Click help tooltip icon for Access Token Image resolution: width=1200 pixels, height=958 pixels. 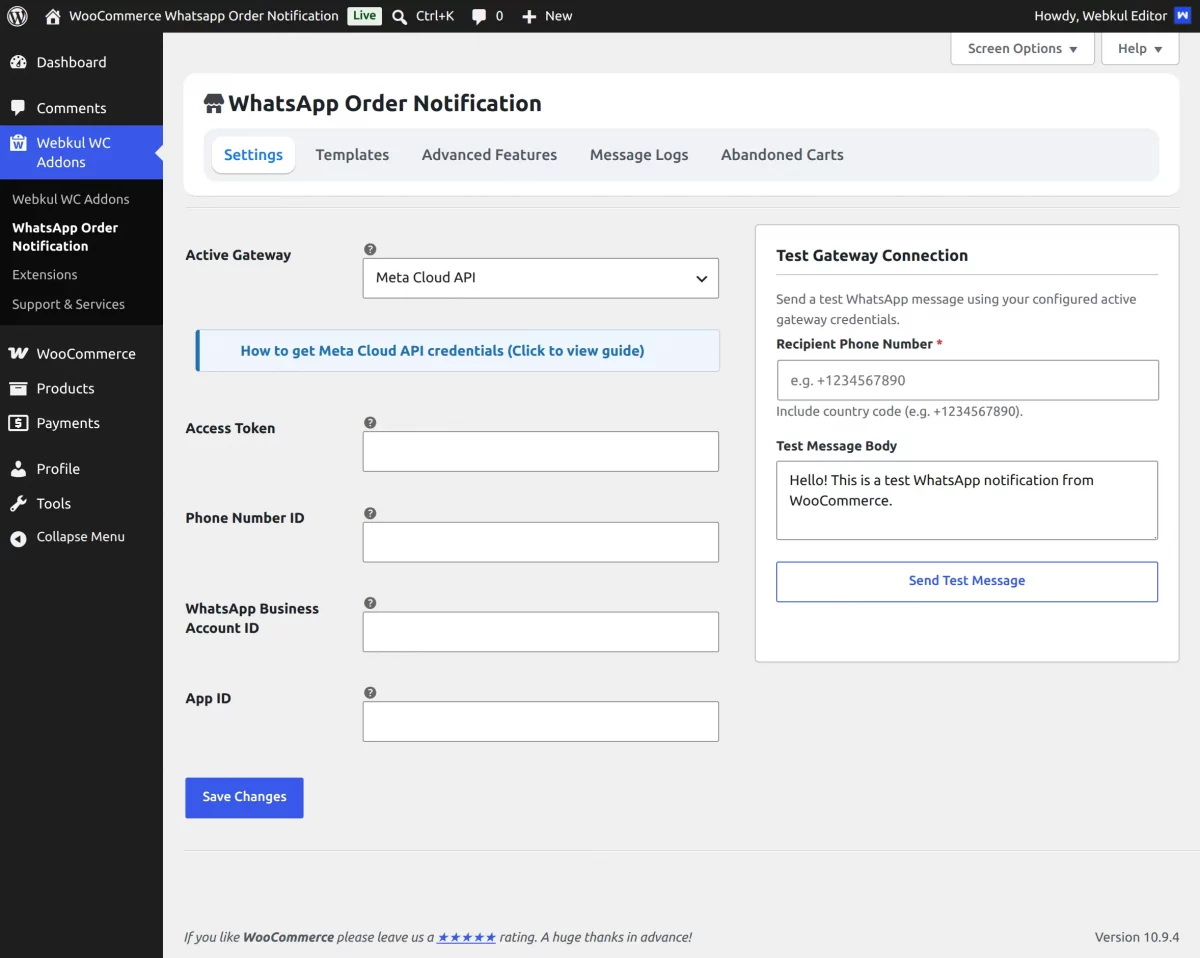(370, 422)
